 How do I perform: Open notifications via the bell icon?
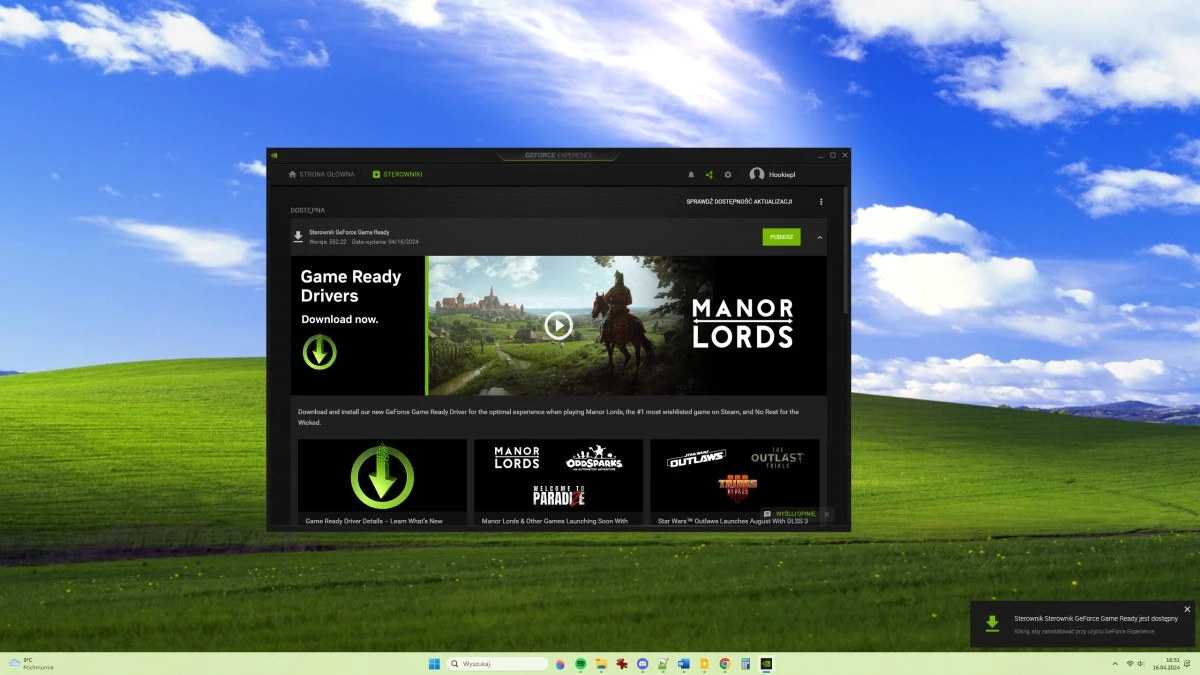691,174
